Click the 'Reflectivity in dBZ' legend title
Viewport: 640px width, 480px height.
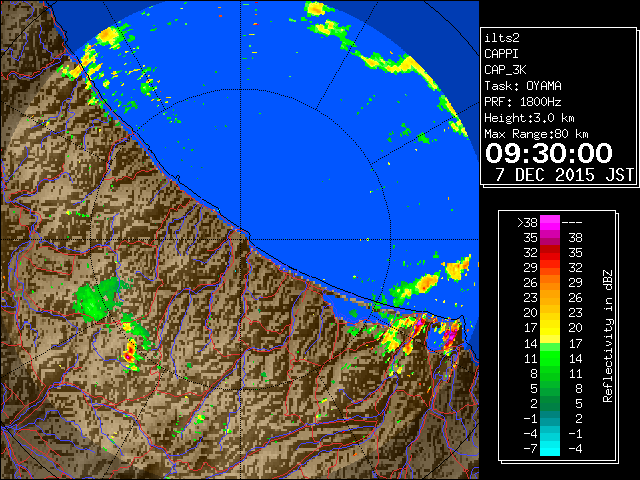607,336
